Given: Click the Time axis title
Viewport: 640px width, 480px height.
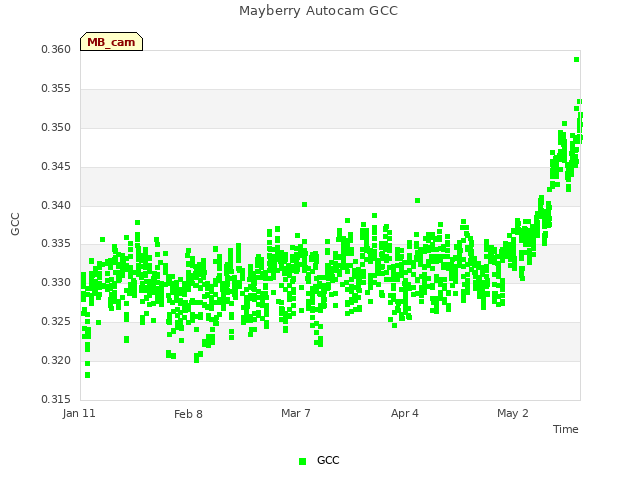Looking at the screenshot, I should tap(566, 429).
